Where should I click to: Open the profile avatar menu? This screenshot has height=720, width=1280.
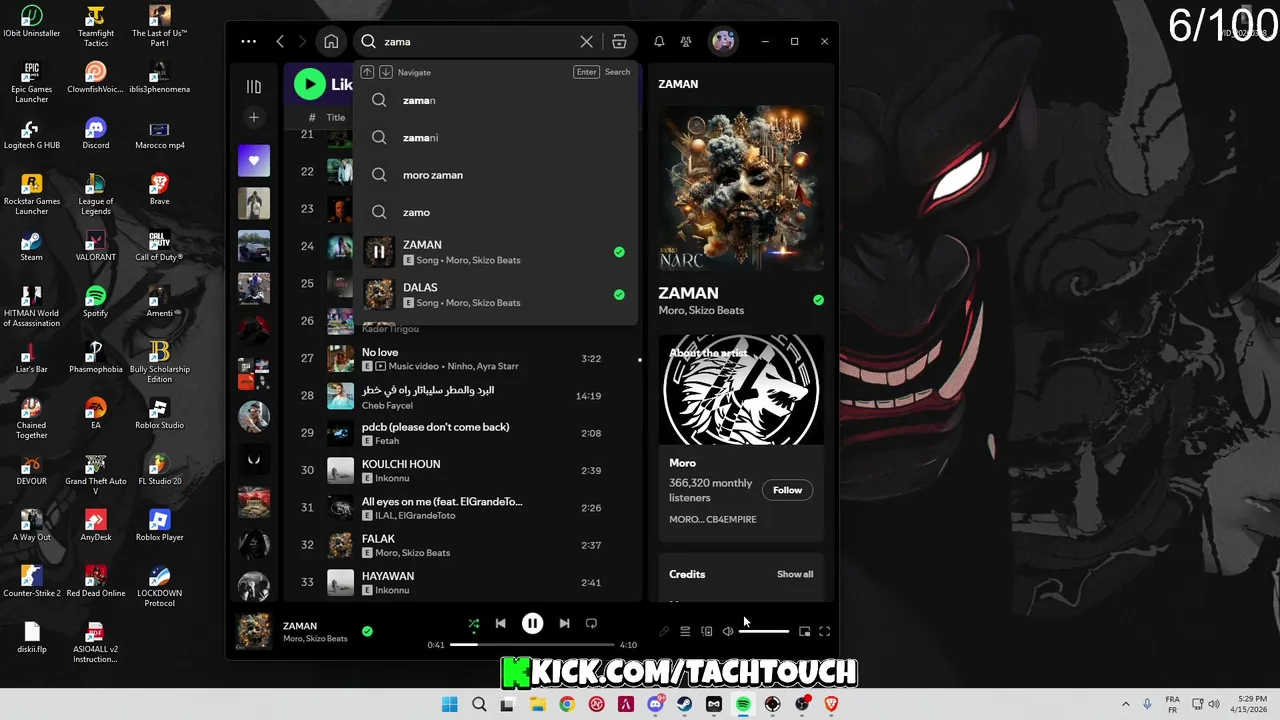coord(722,41)
